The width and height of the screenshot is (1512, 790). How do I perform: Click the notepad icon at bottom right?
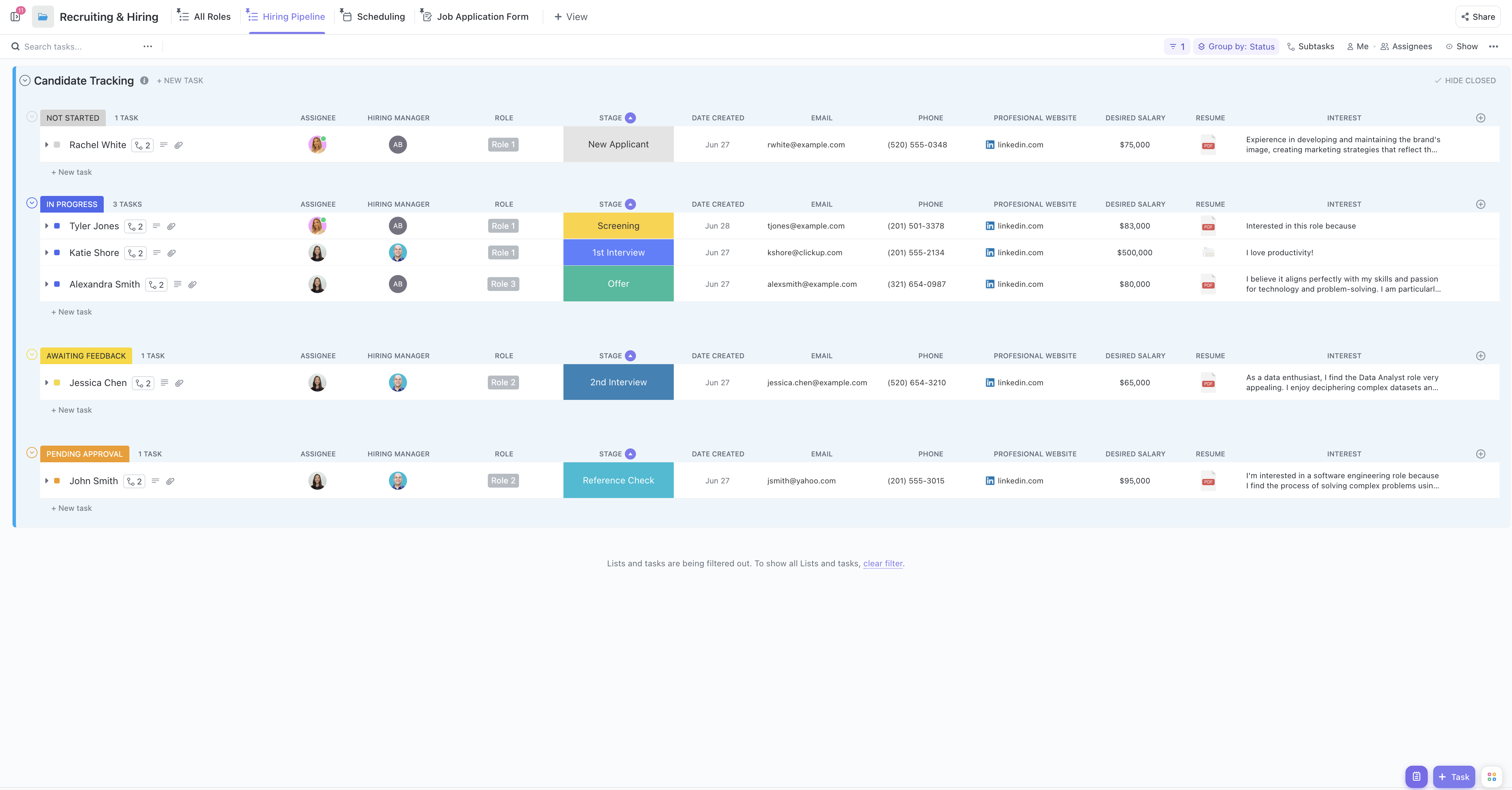point(1416,776)
